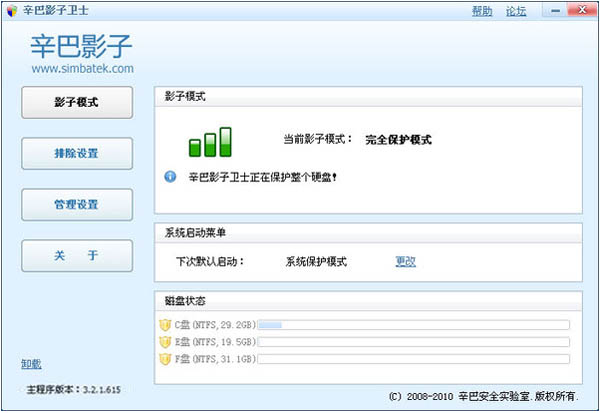Image resolution: width=600 pixels, height=413 pixels.
Task: Switch to 管理设置 page
Action: [77, 204]
